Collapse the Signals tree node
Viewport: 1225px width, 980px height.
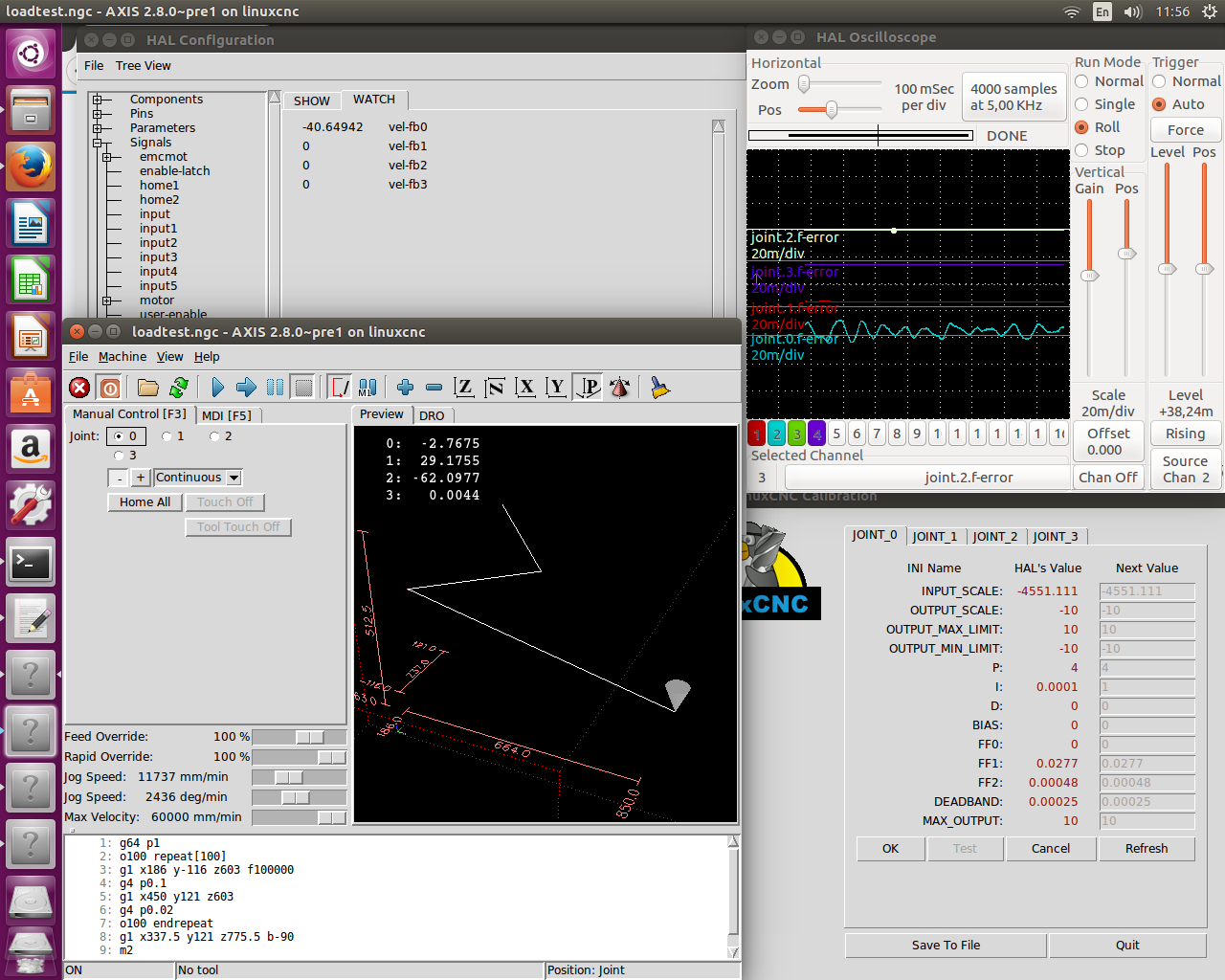coord(97,143)
